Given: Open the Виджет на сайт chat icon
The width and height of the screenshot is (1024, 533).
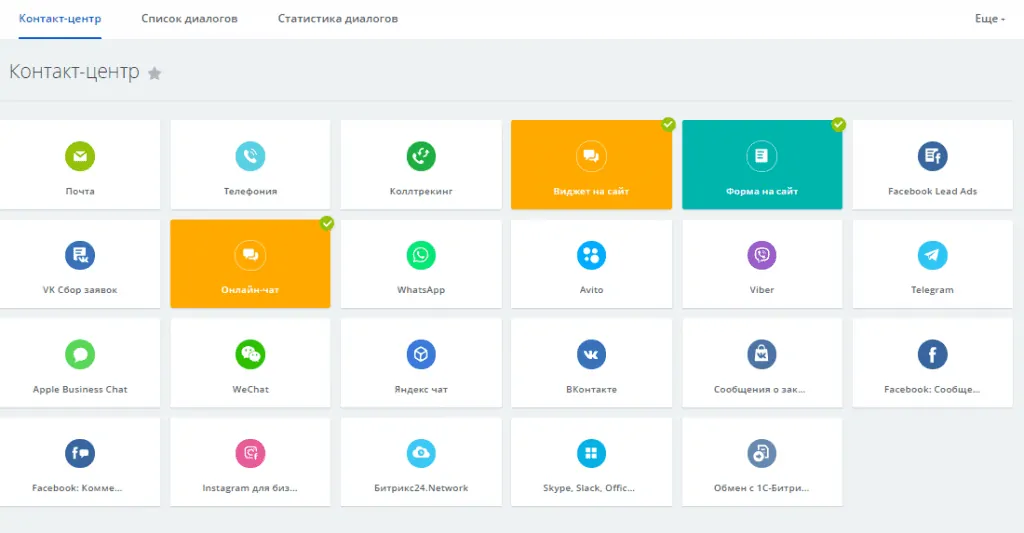Looking at the screenshot, I should click(591, 156).
